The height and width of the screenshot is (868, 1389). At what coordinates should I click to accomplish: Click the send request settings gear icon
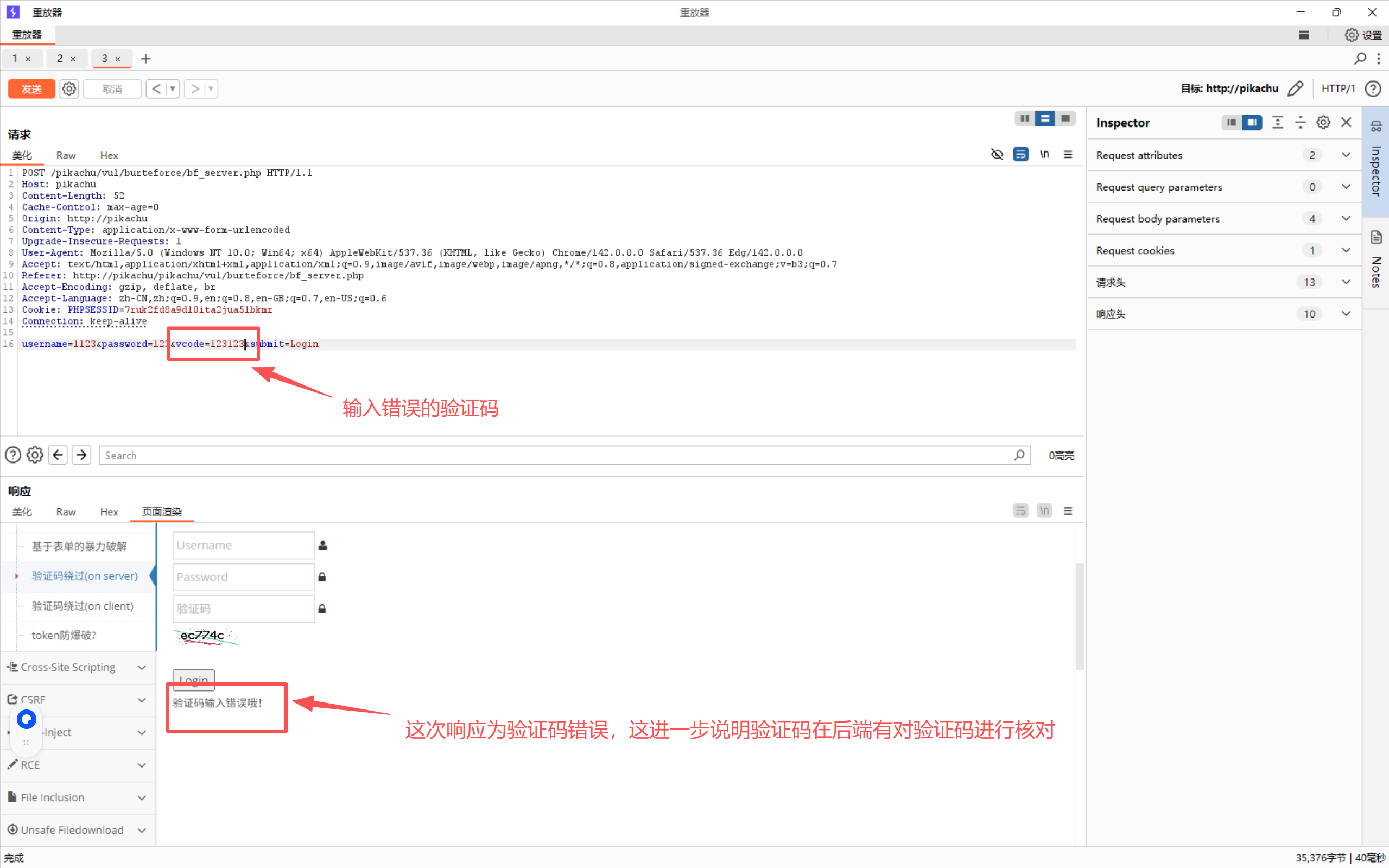[x=69, y=89]
